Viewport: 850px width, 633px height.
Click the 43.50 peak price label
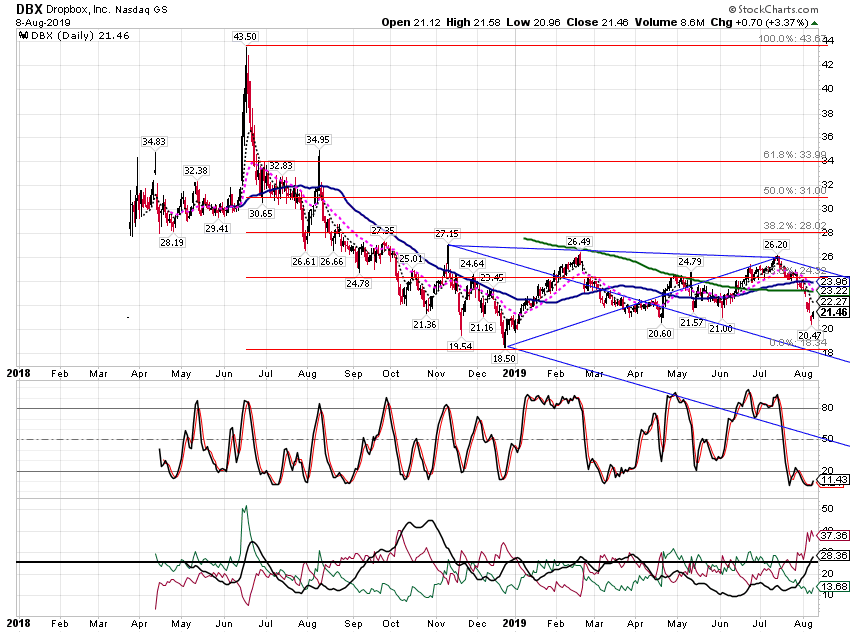click(244, 37)
